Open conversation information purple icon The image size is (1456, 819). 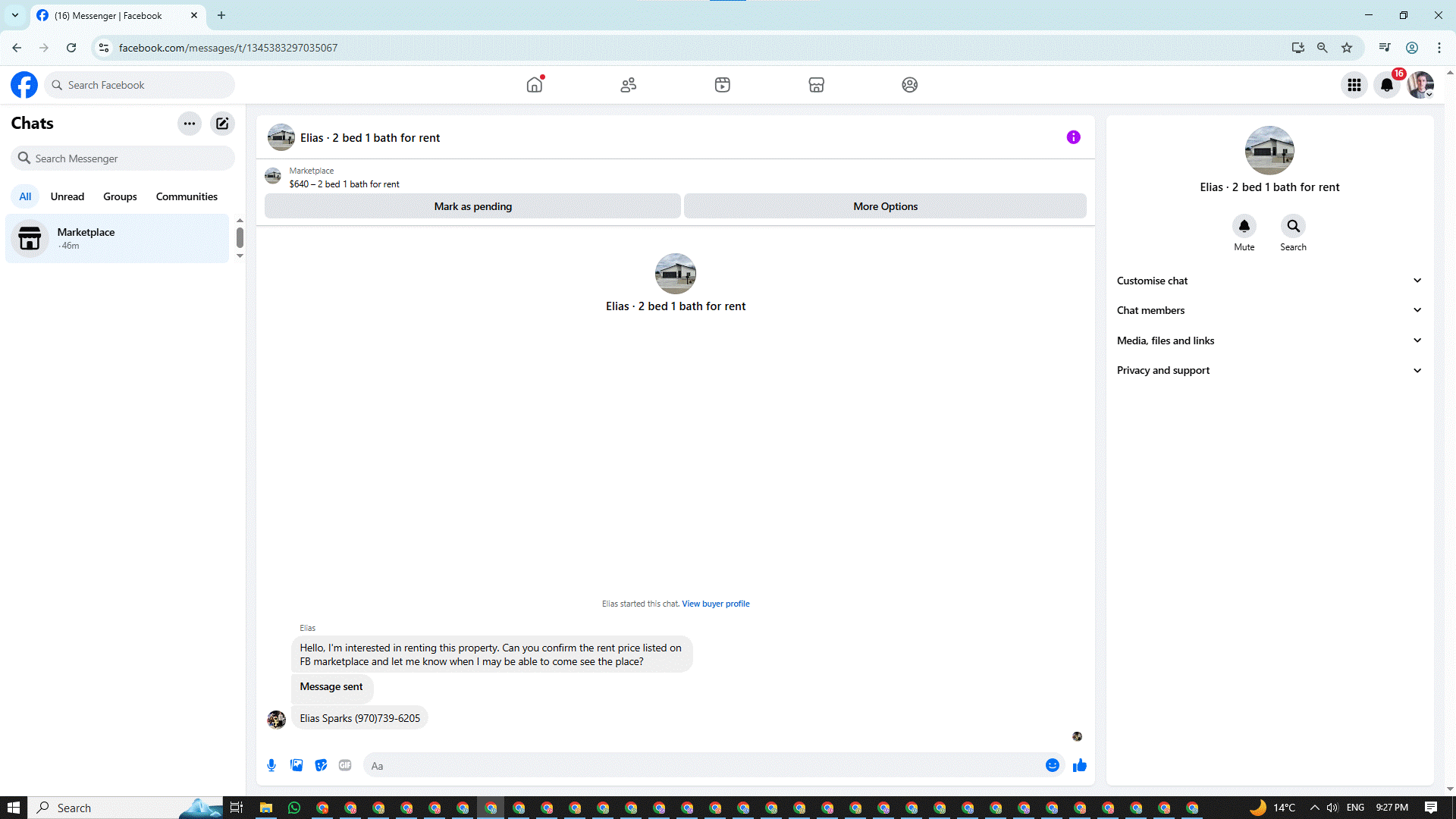[1074, 137]
